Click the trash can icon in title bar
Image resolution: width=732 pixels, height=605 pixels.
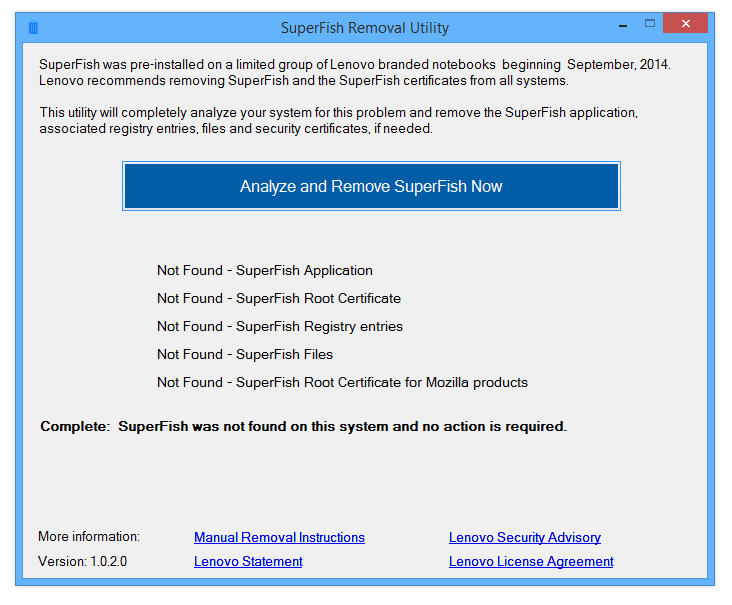(33, 28)
